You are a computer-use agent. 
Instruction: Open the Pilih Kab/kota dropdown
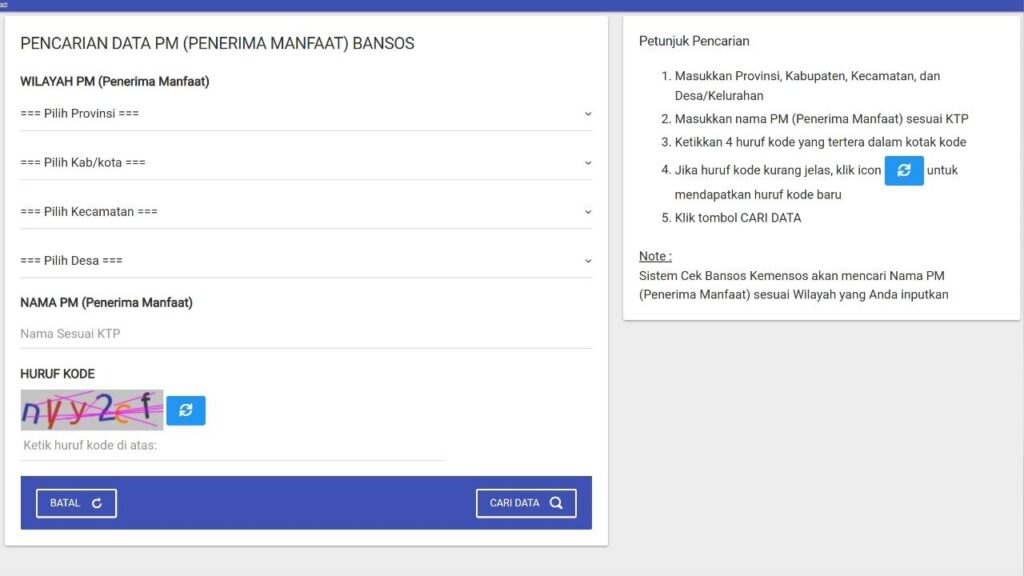(x=300, y=162)
